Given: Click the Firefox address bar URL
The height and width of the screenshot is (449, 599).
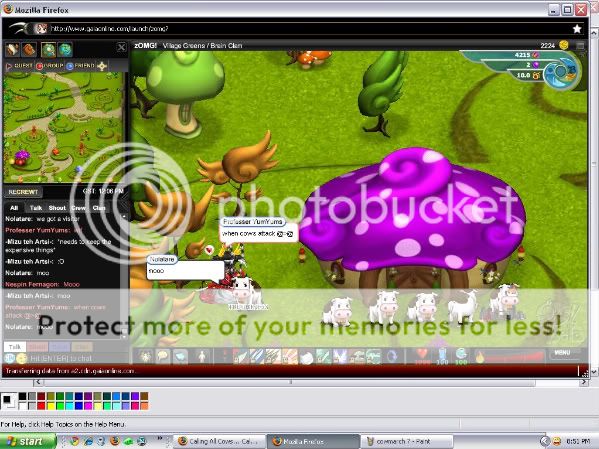Looking at the screenshot, I should coord(109,29).
